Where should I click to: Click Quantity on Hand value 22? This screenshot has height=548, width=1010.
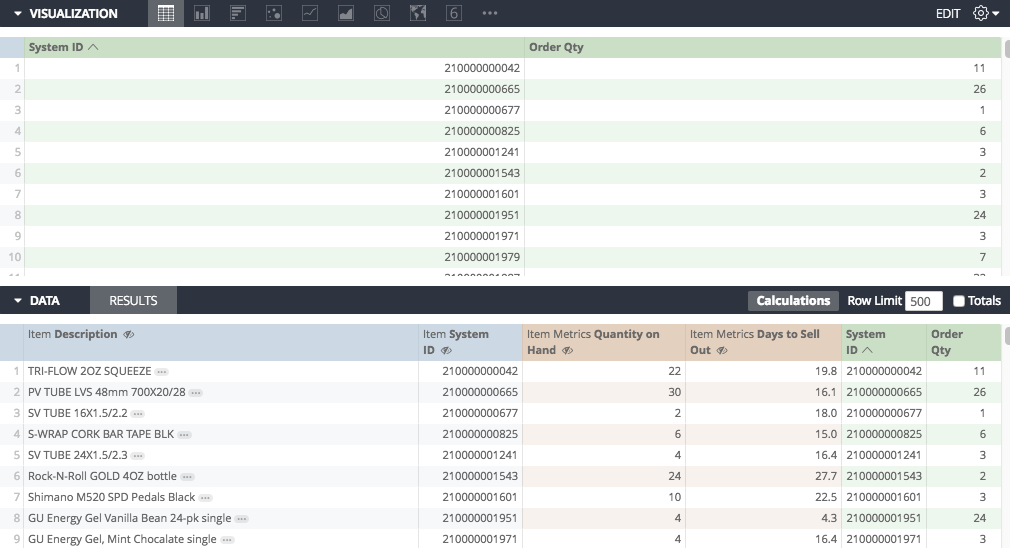pos(674,371)
